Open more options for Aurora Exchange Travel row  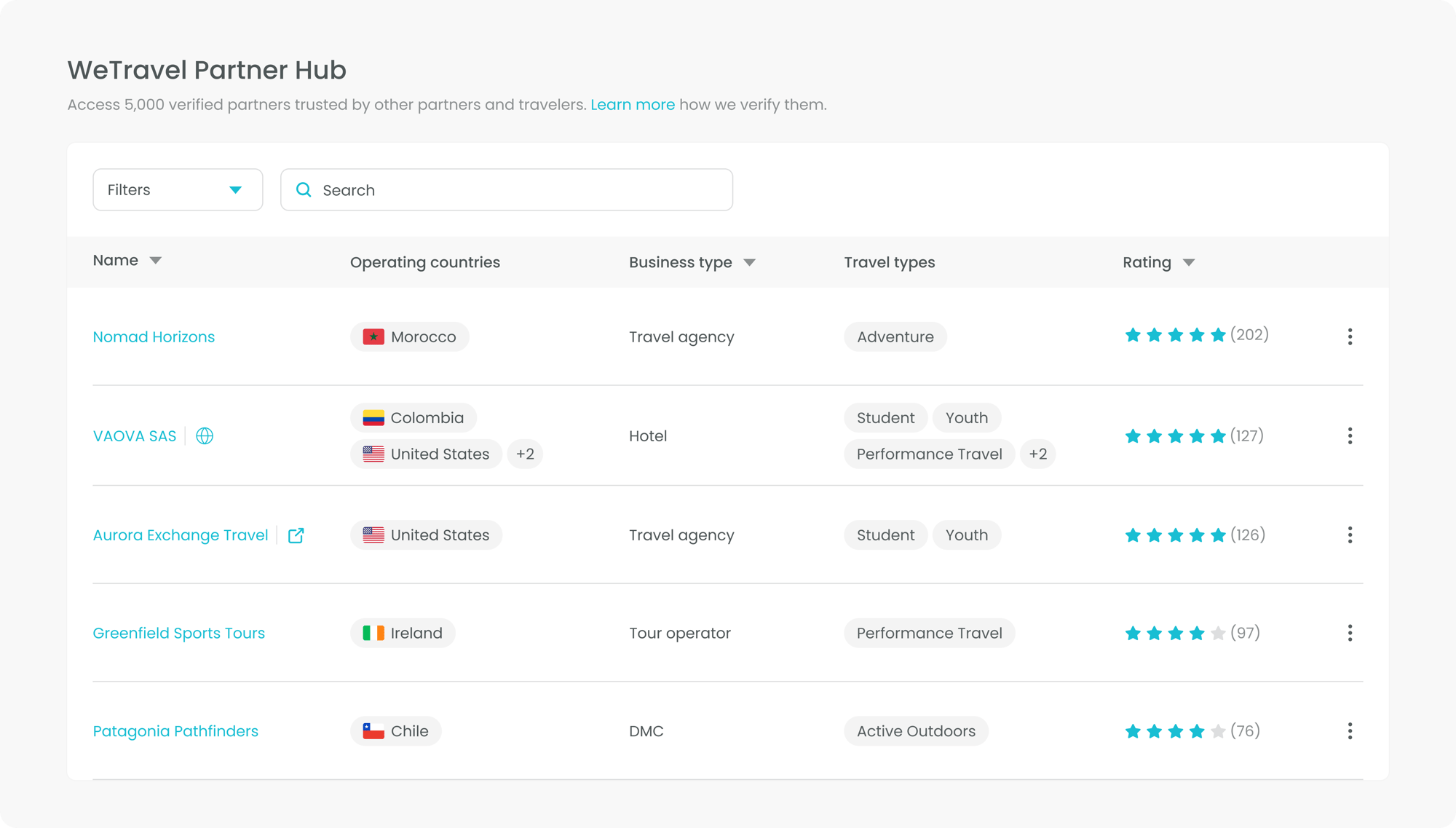pyautogui.click(x=1350, y=535)
